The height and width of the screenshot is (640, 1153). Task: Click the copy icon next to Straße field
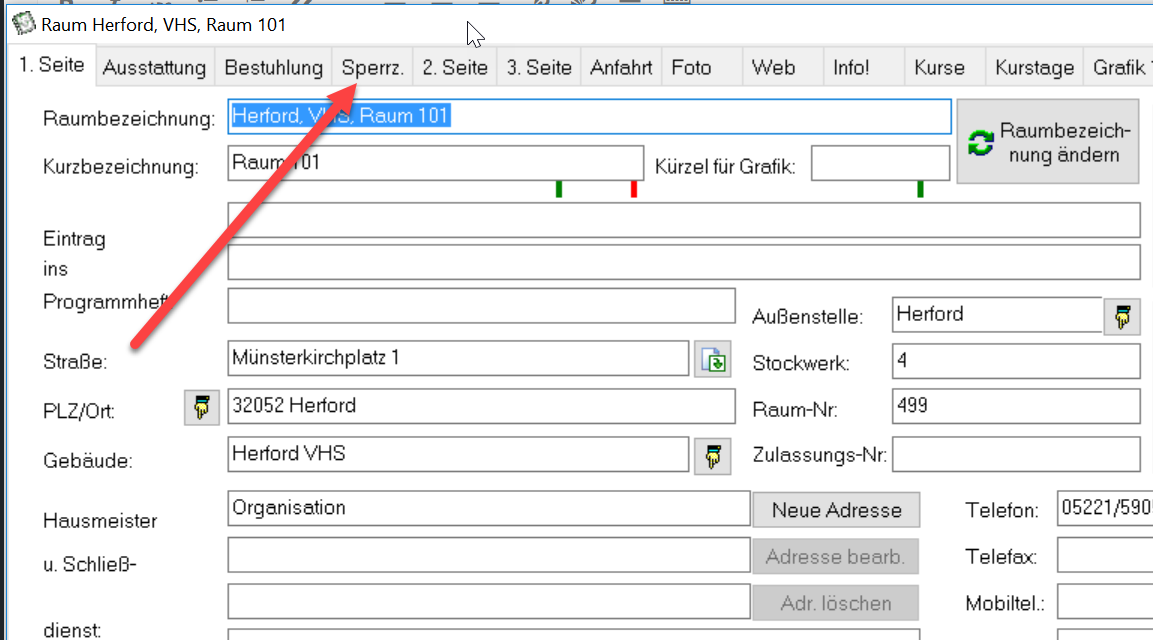click(x=713, y=360)
